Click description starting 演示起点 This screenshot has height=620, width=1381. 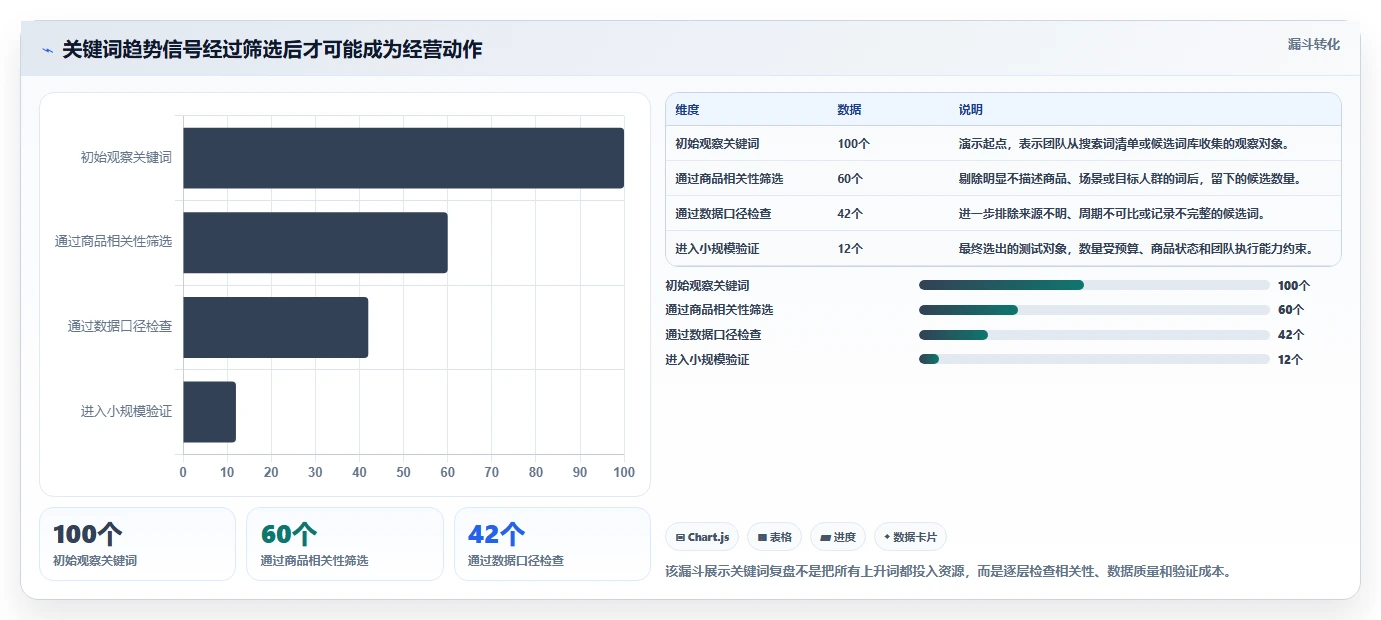pos(1124,144)
